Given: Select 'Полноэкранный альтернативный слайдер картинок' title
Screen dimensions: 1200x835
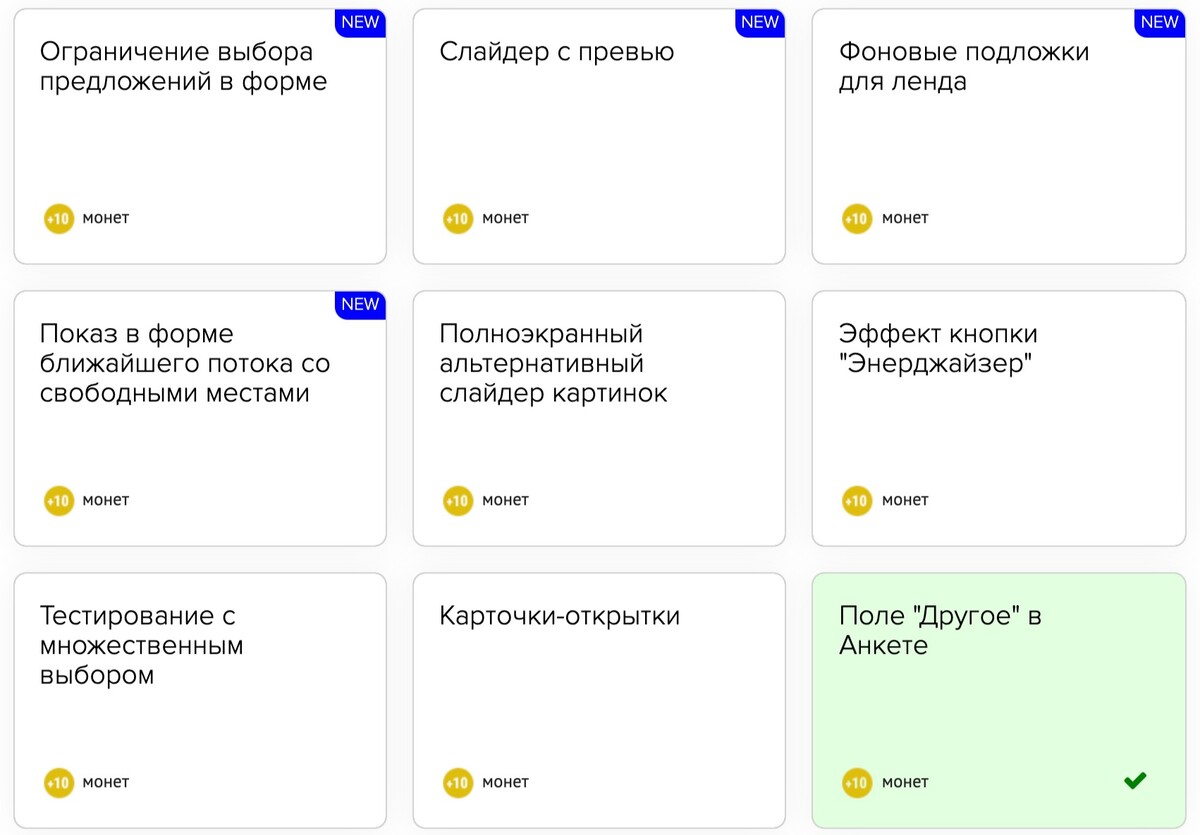Looking at the screenshot, I should pos(554,363).
